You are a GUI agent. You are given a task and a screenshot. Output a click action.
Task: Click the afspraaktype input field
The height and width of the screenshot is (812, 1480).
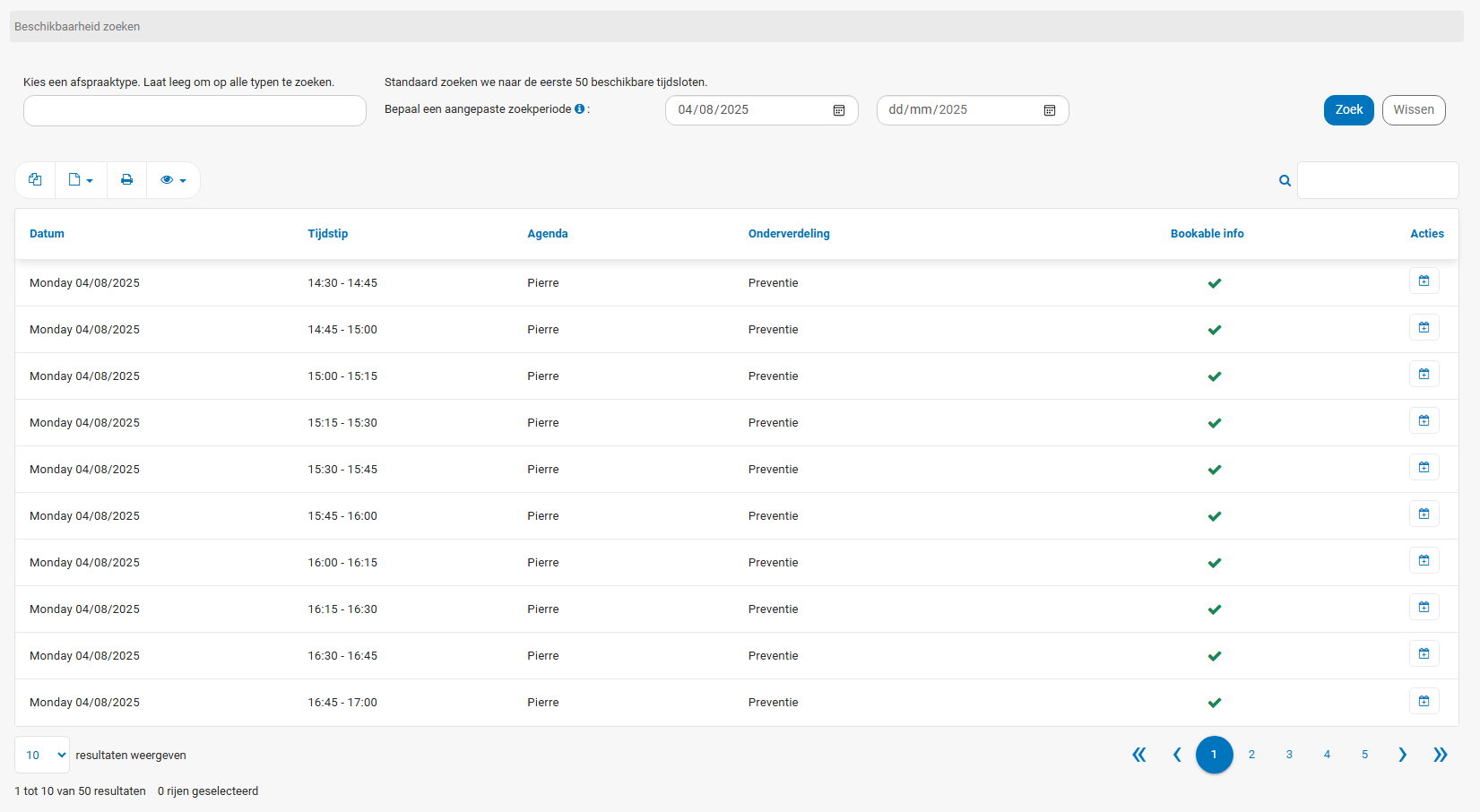tap(195, 111)
